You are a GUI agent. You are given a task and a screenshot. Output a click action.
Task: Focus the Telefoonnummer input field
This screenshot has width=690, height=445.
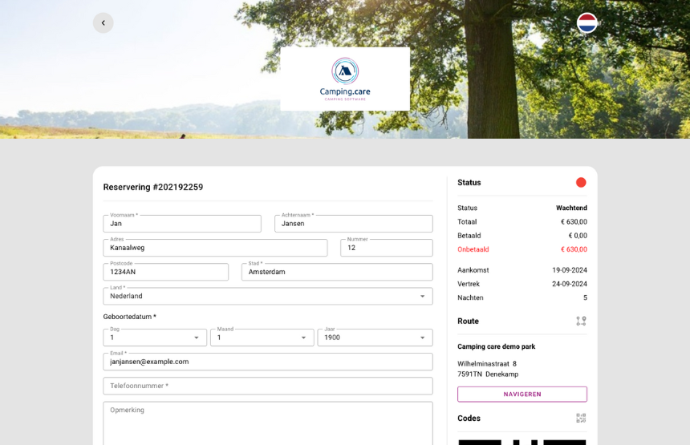(x=267, y=386)
